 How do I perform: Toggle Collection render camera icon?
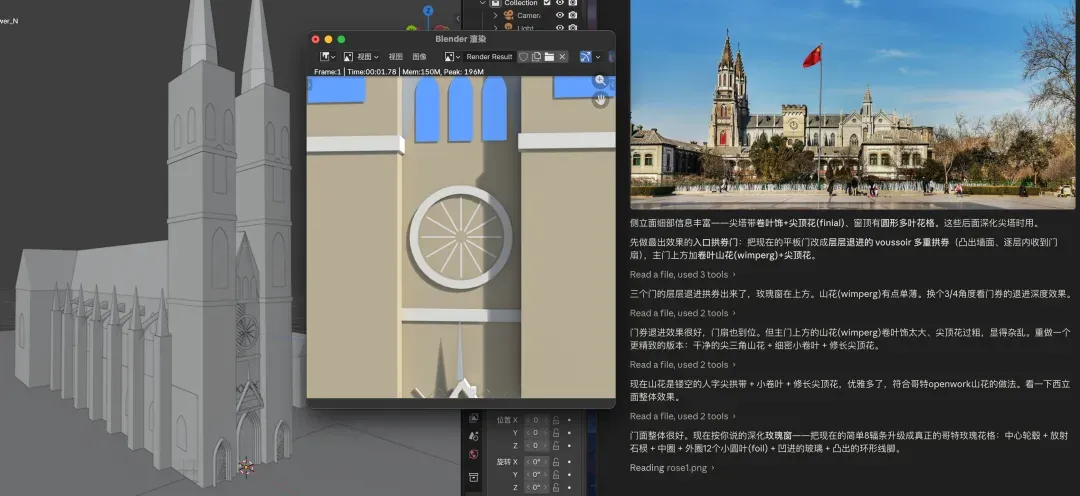[x=572, y=3]
